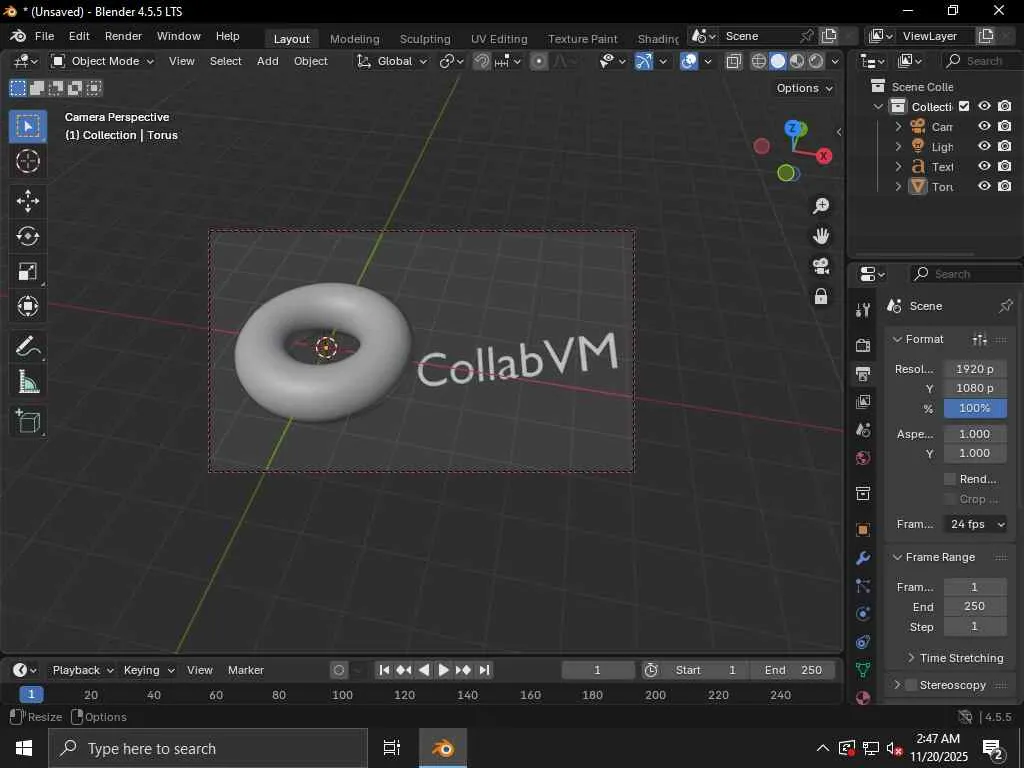Expand the Camera item in outliner
Image resolution: width=1024 pixels, height=768 pixels.
click(x=898, y=126)
